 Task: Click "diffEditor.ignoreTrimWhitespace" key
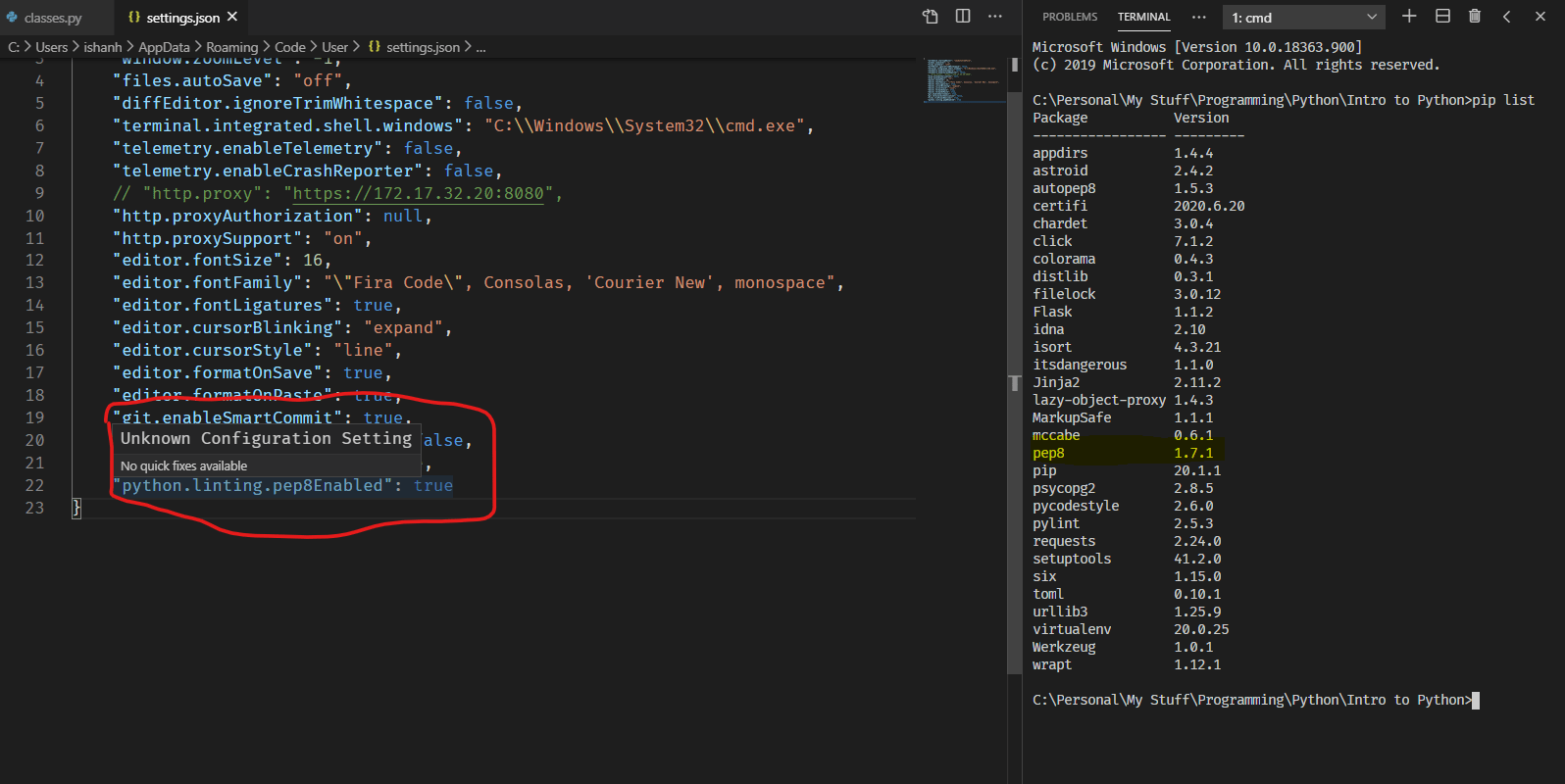click(278, 103)
